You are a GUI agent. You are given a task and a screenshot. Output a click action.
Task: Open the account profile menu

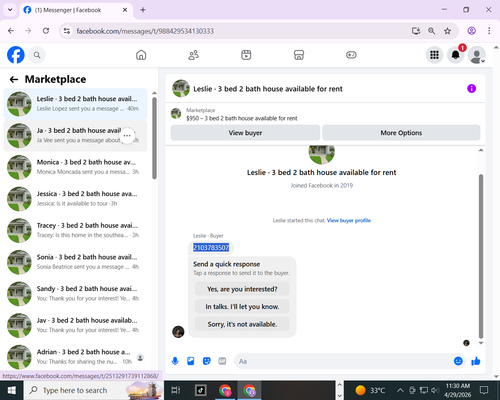pyautogui.click(x=477, y=55)
